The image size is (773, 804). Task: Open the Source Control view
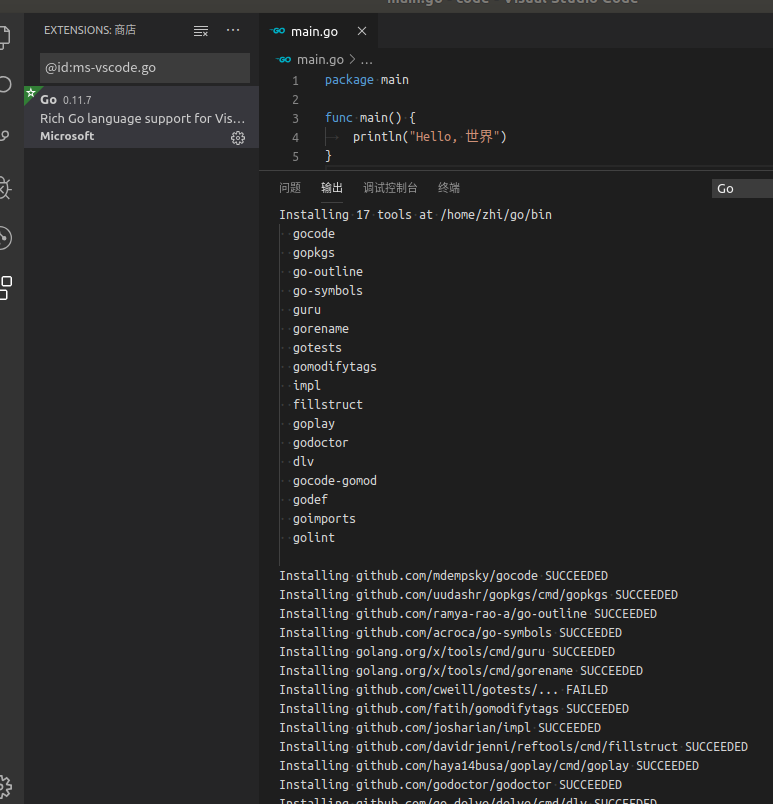coord(5,135)
